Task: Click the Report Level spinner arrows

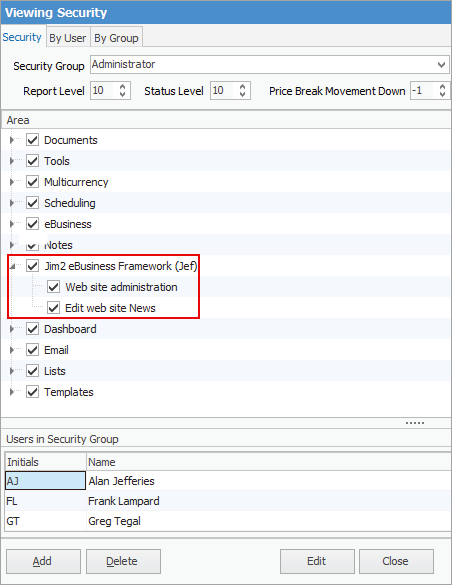Action: 122,91
